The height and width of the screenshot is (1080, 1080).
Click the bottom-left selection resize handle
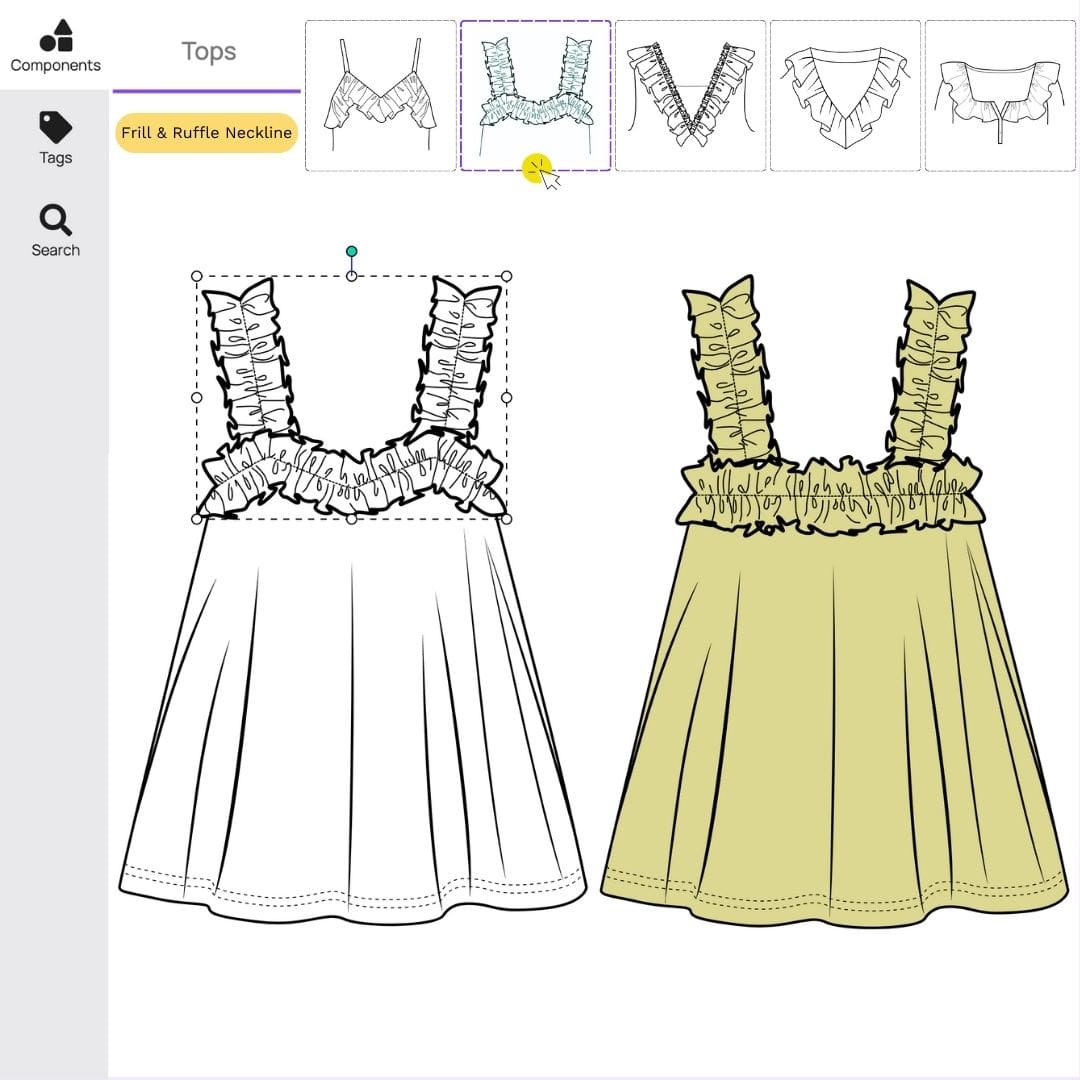click(196, 519)
